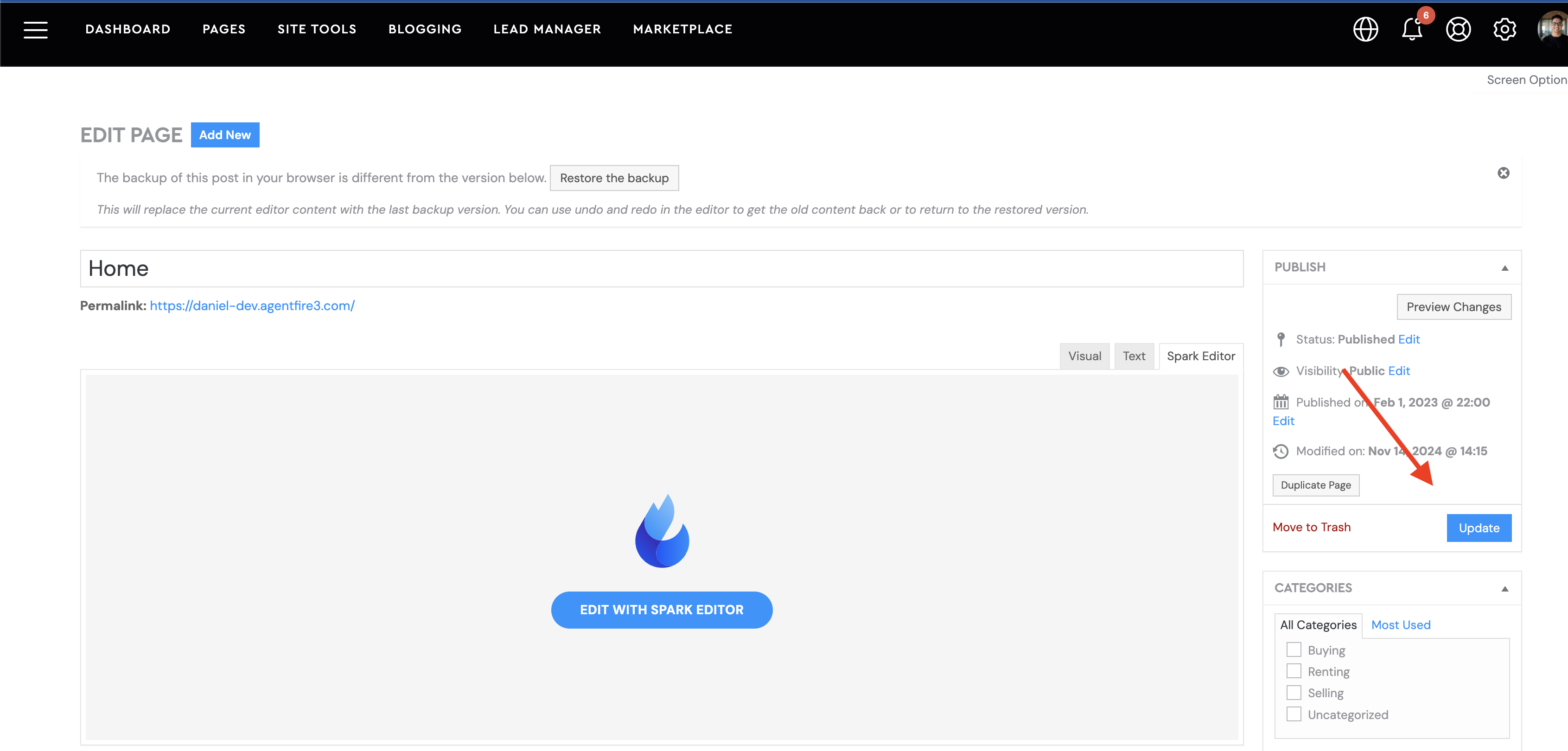Image resolution: width=1568 pixels, height=751 pixels.
Task: Open the Dashboard menu
Action: (x=128, y=29)
